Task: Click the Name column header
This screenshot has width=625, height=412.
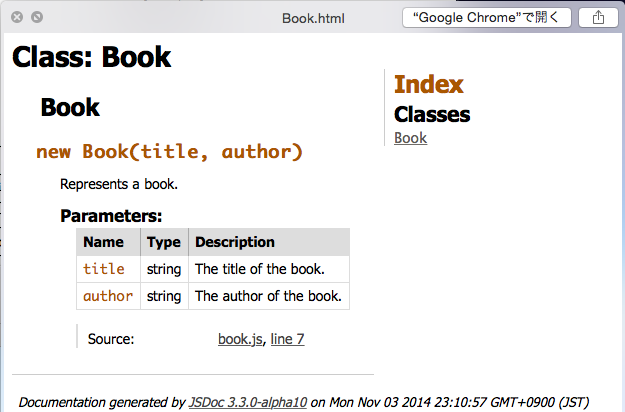Action: point(103,242)
